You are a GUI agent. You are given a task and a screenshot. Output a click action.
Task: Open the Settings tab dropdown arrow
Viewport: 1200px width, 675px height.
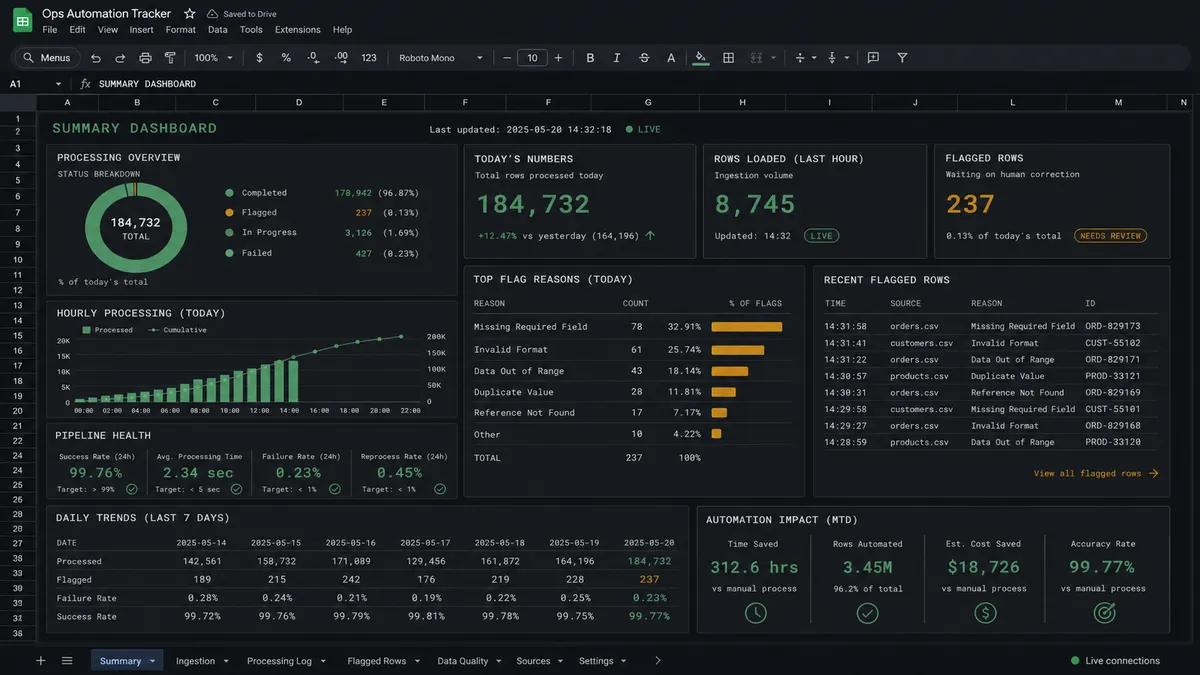623,661
